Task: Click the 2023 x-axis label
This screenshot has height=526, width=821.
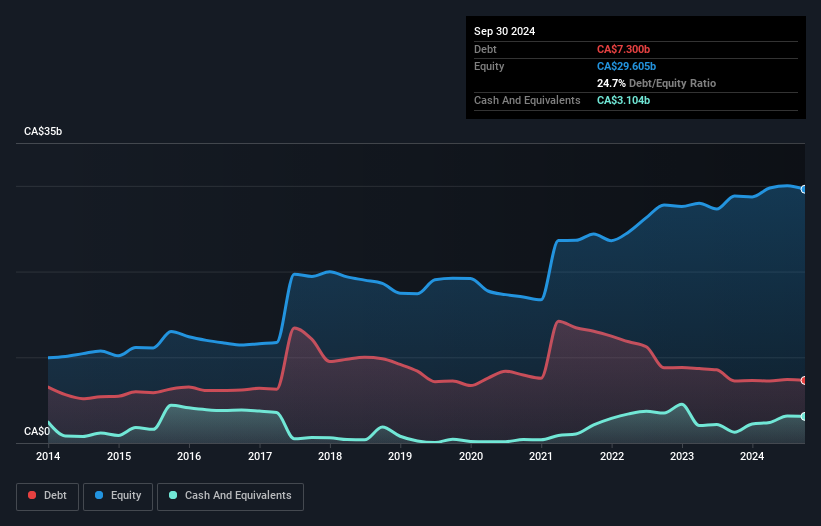Action: (682, 456)
